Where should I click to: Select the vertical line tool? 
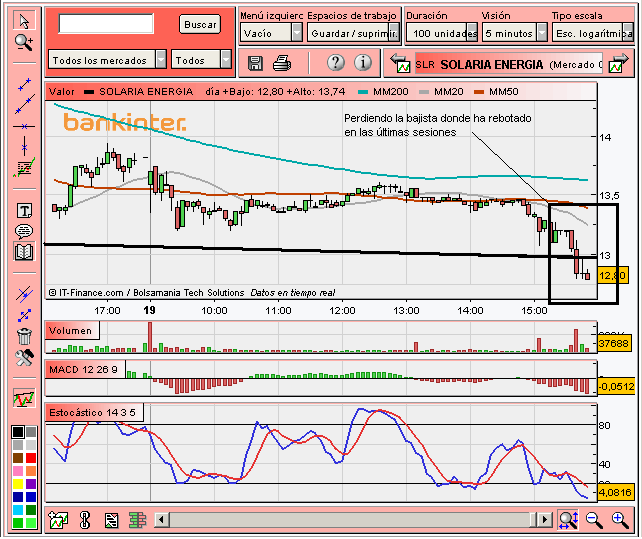pos(25,146)
